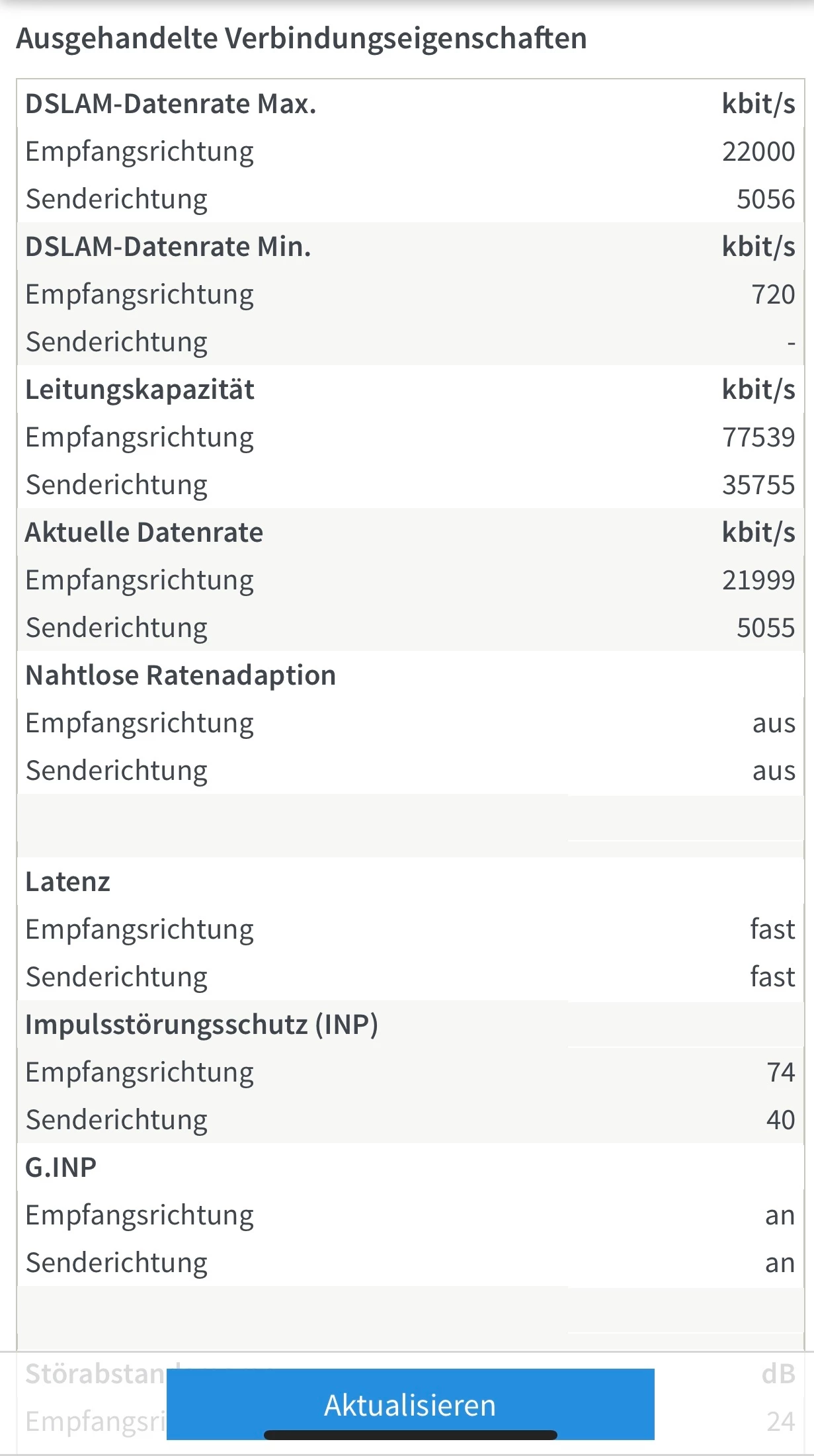This screenshot has height=1456, width=814.
Task: Click the Ausgehandelte Verbindungseigenschaften heading
Action: pos(302,38)
